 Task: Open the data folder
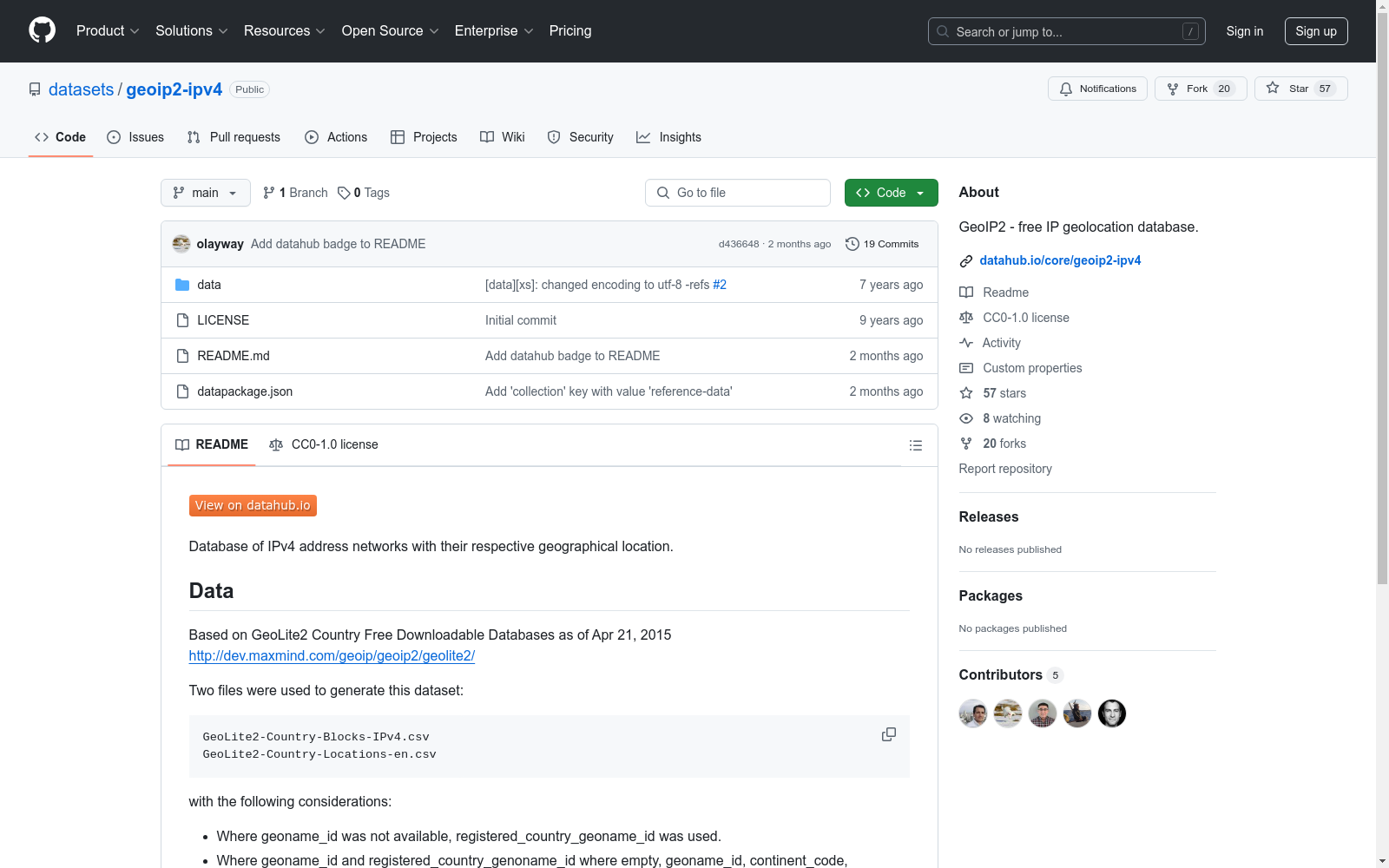click(x=208, y=285)
